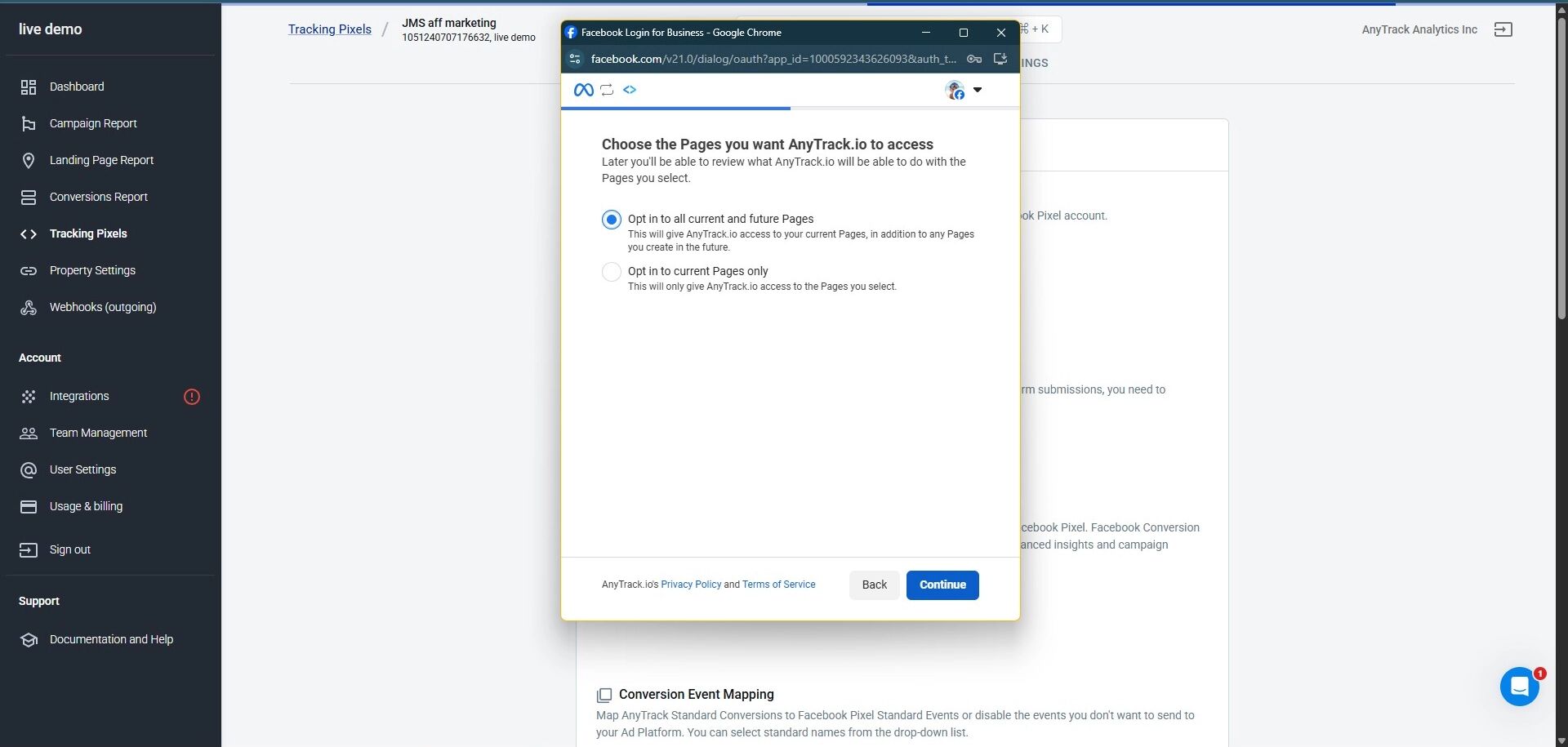Click the switch arrows icon in dialog header
The width and height of the screenshot is (1568, 747).
607,90
